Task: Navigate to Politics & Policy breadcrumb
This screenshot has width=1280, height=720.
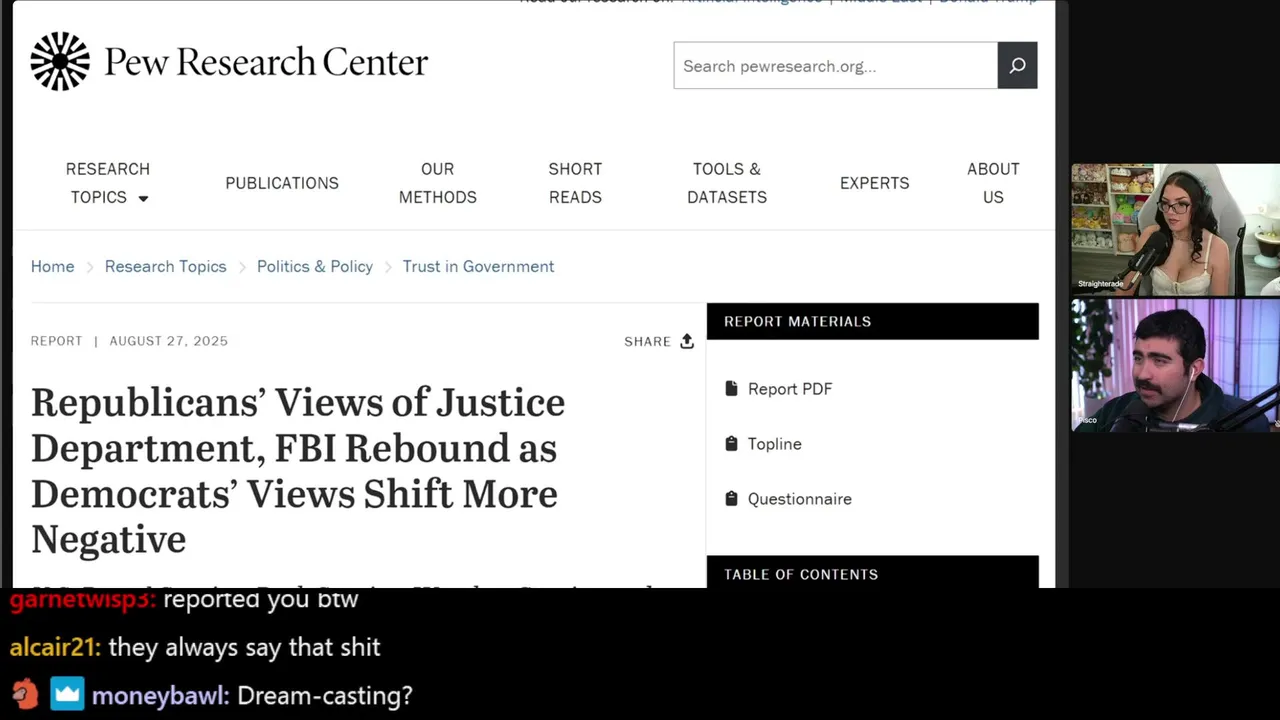Action: click(315, 267)
